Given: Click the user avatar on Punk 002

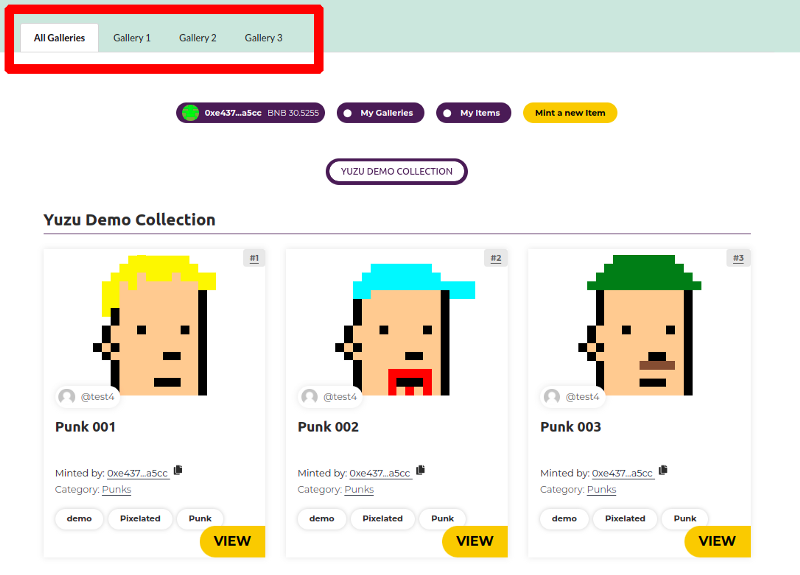Looking at the screenshot, I should tap(309, 396).
